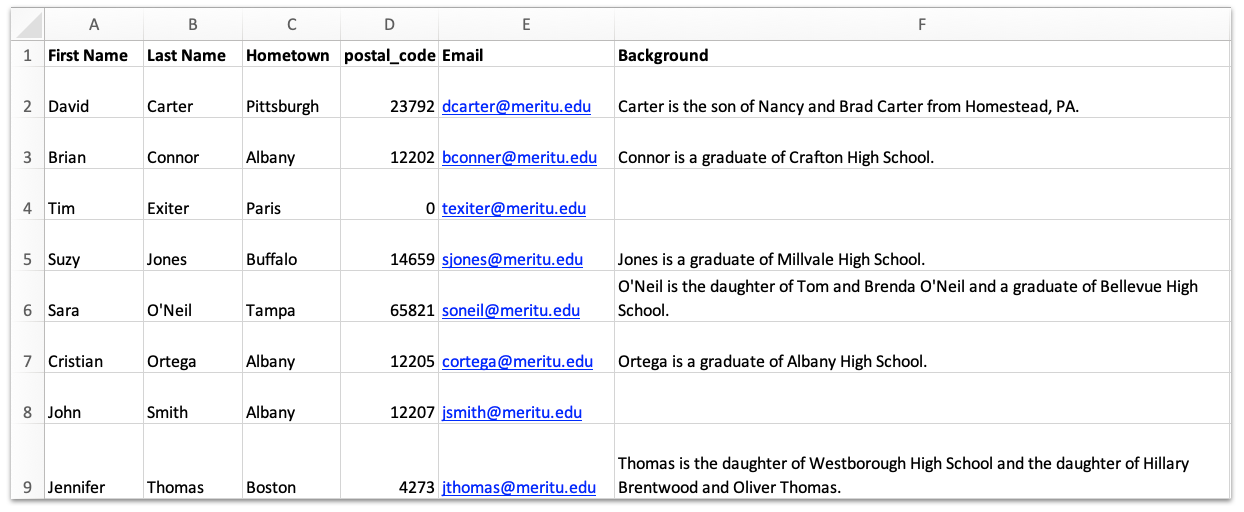Select the Hometown header cell
The width and height of the screenshot is (1244, 512).
(x=291, y=54)
